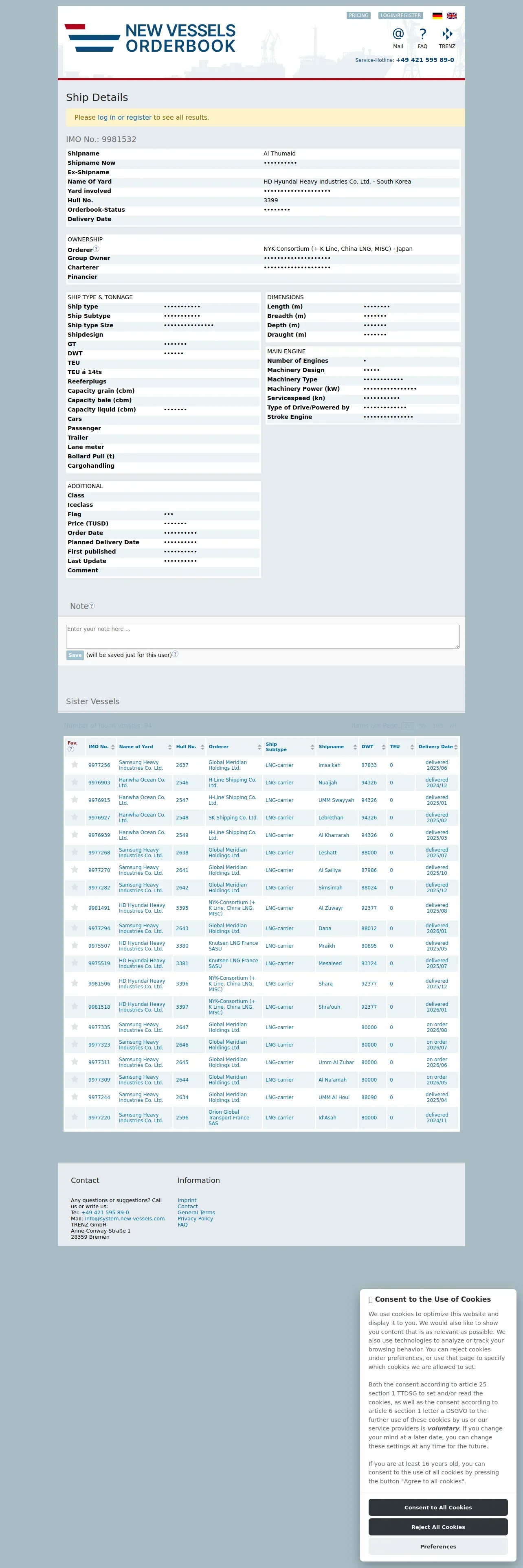Favorite the Lebrethan vessel star
This screenshot has height=1568, width=523.
tap(74, 817)
